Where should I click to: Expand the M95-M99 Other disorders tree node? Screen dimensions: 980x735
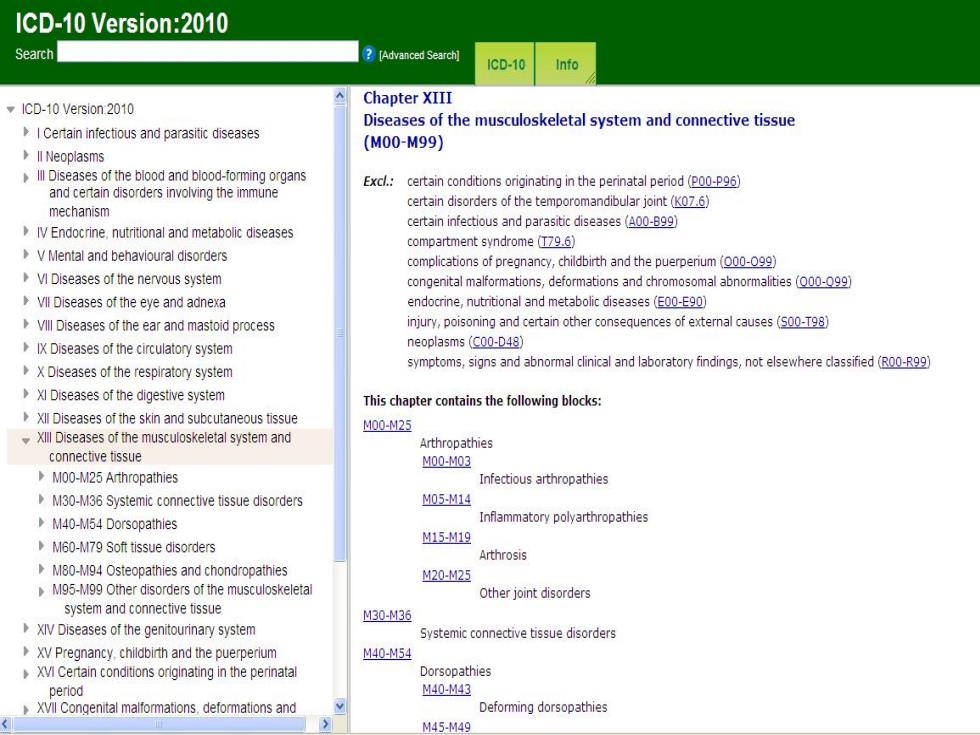41,591
